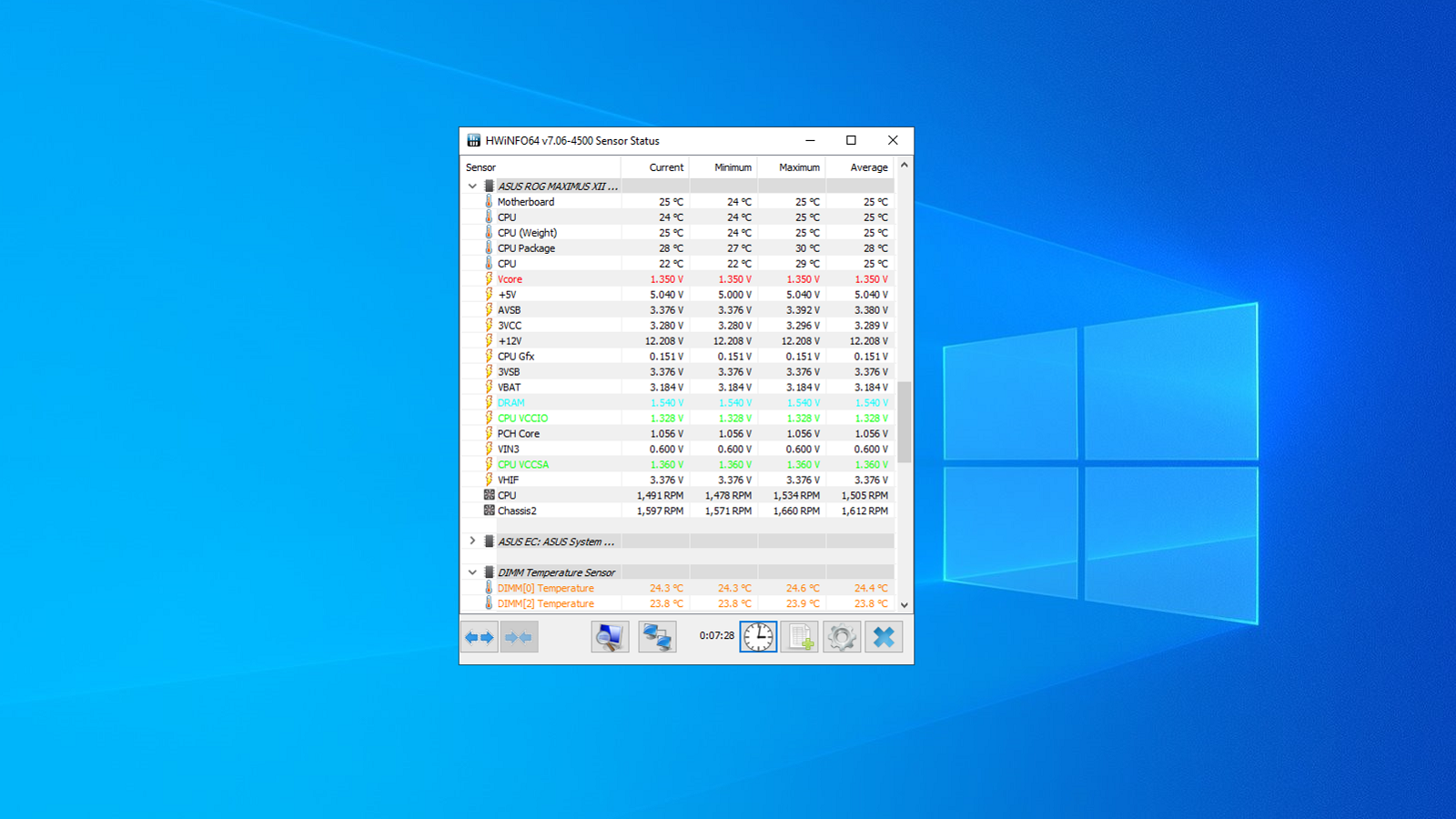Click the 3.392 V maximum AVSB value
The image size is (1456, 819).
point(803,310)
